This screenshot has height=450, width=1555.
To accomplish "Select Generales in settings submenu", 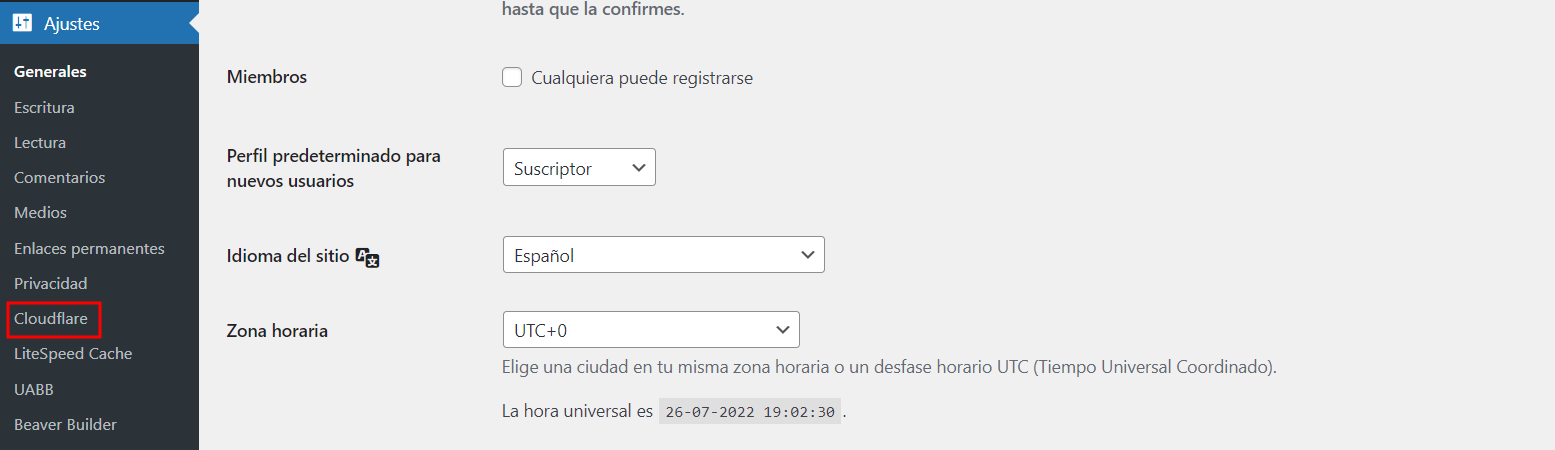I will [x=50, y=72].
